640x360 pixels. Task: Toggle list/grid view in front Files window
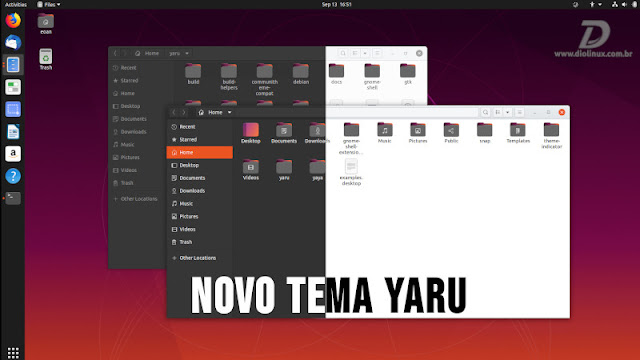tap(498, 112)
